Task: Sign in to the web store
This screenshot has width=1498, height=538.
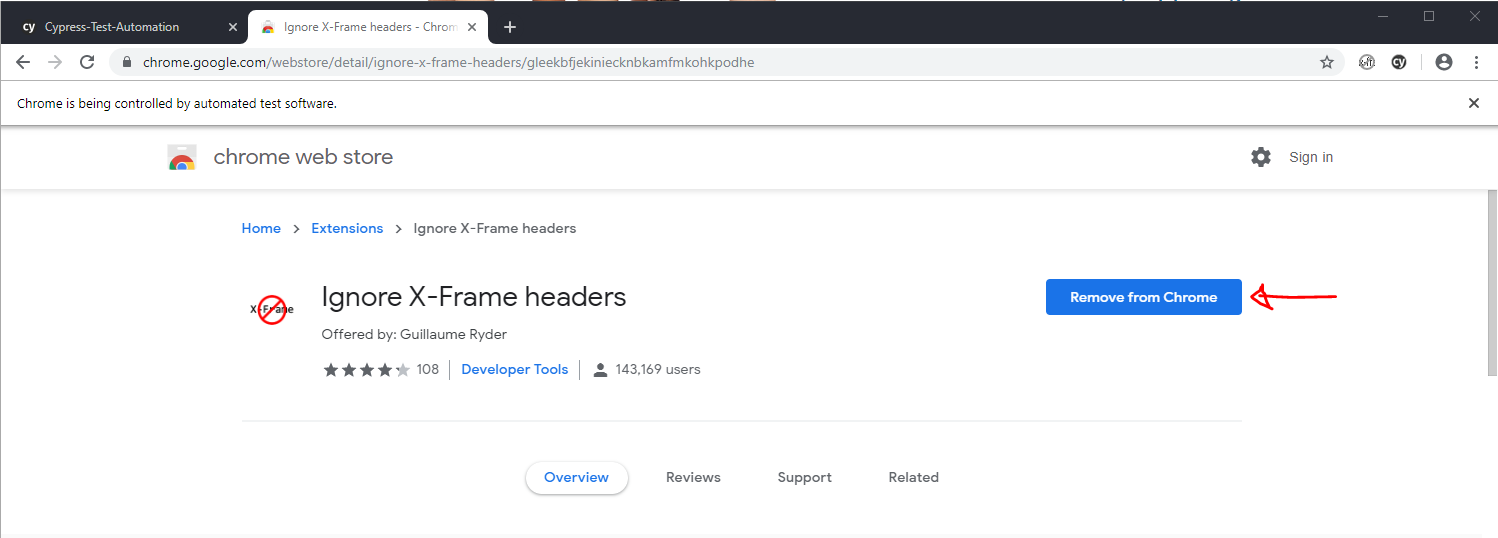Action: click(1311, 157)
